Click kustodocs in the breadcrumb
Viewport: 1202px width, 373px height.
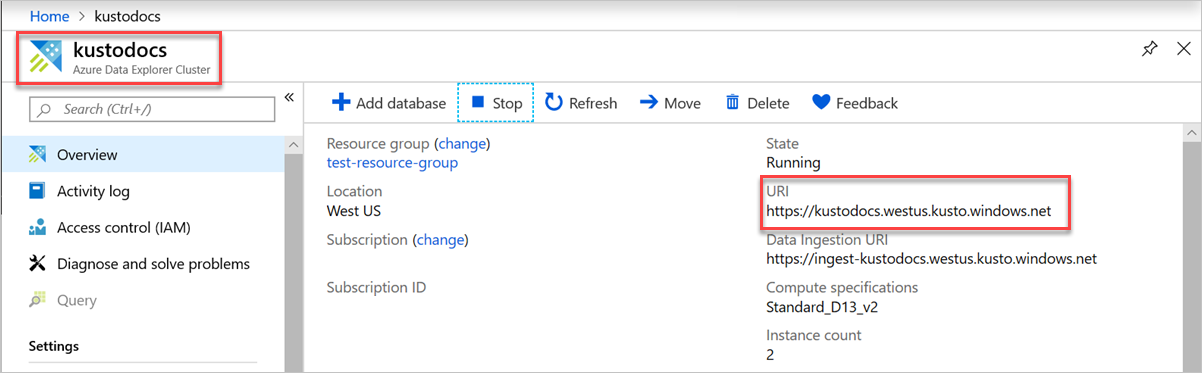127,17
